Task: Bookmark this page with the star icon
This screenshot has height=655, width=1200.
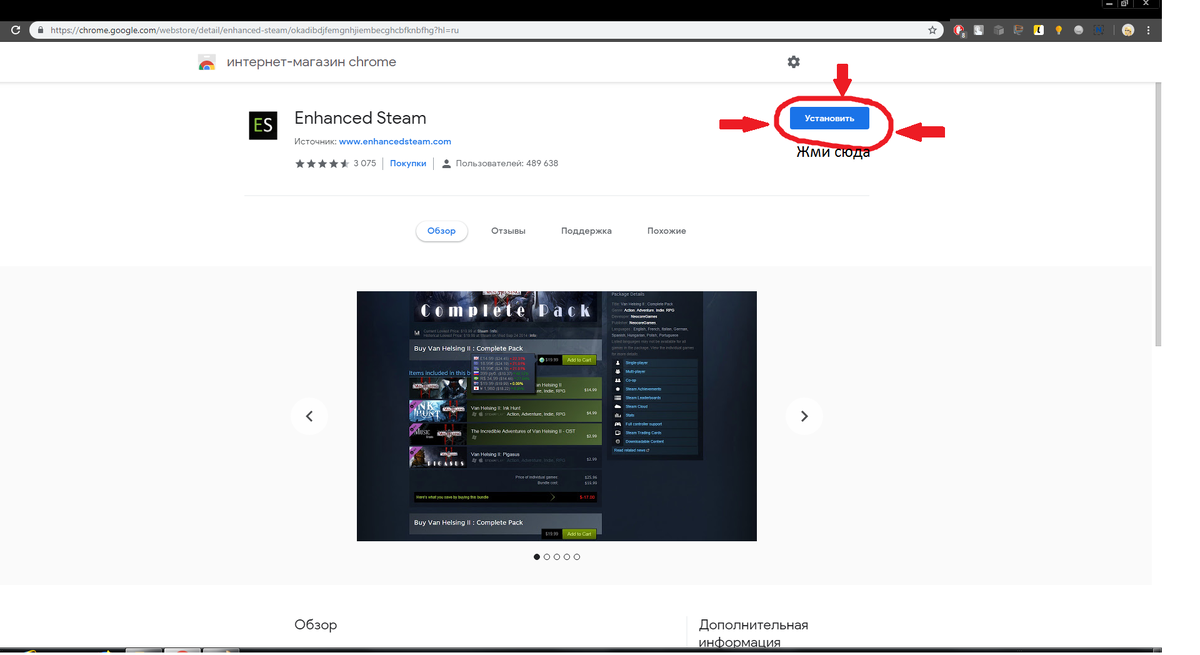Action: point(933,31)
